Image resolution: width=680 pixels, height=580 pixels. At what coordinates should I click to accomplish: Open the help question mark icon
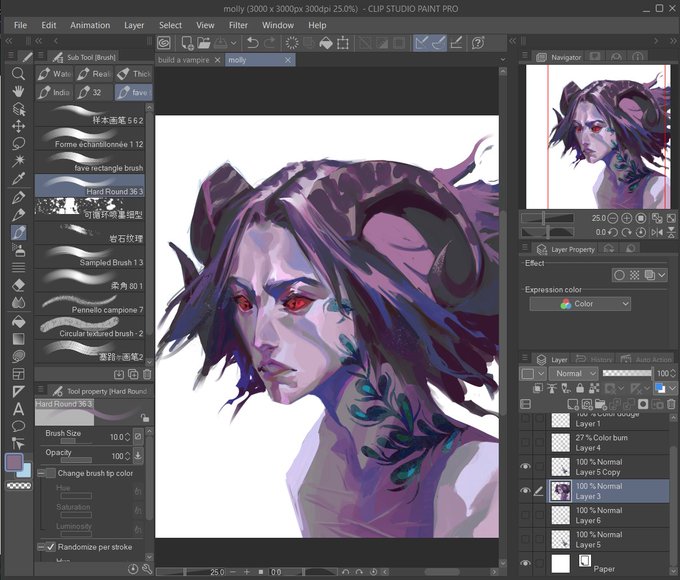[x=477, y=43]
